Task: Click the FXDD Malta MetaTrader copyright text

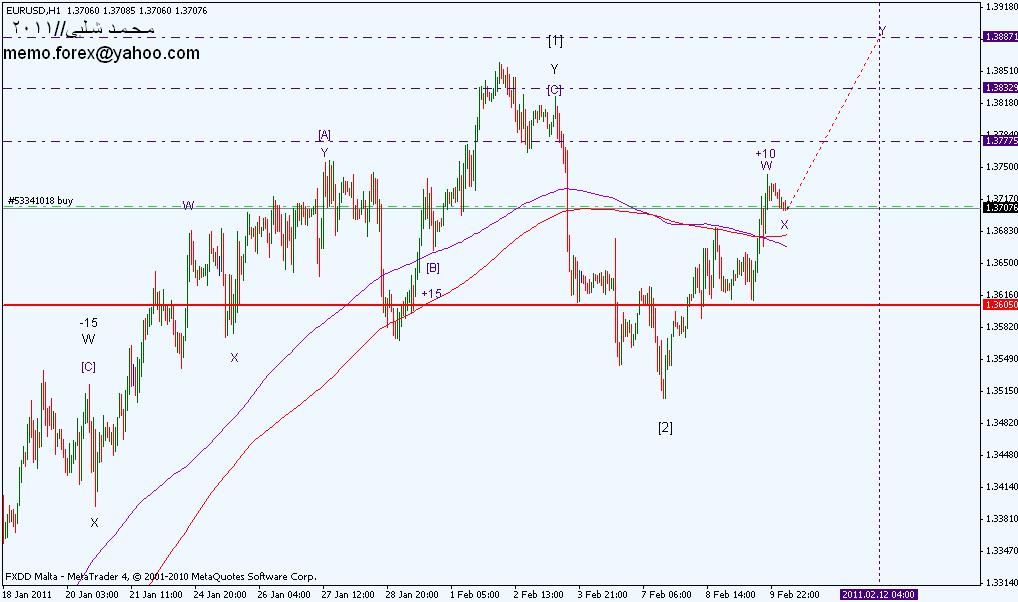Action: (x=160, y=577)
